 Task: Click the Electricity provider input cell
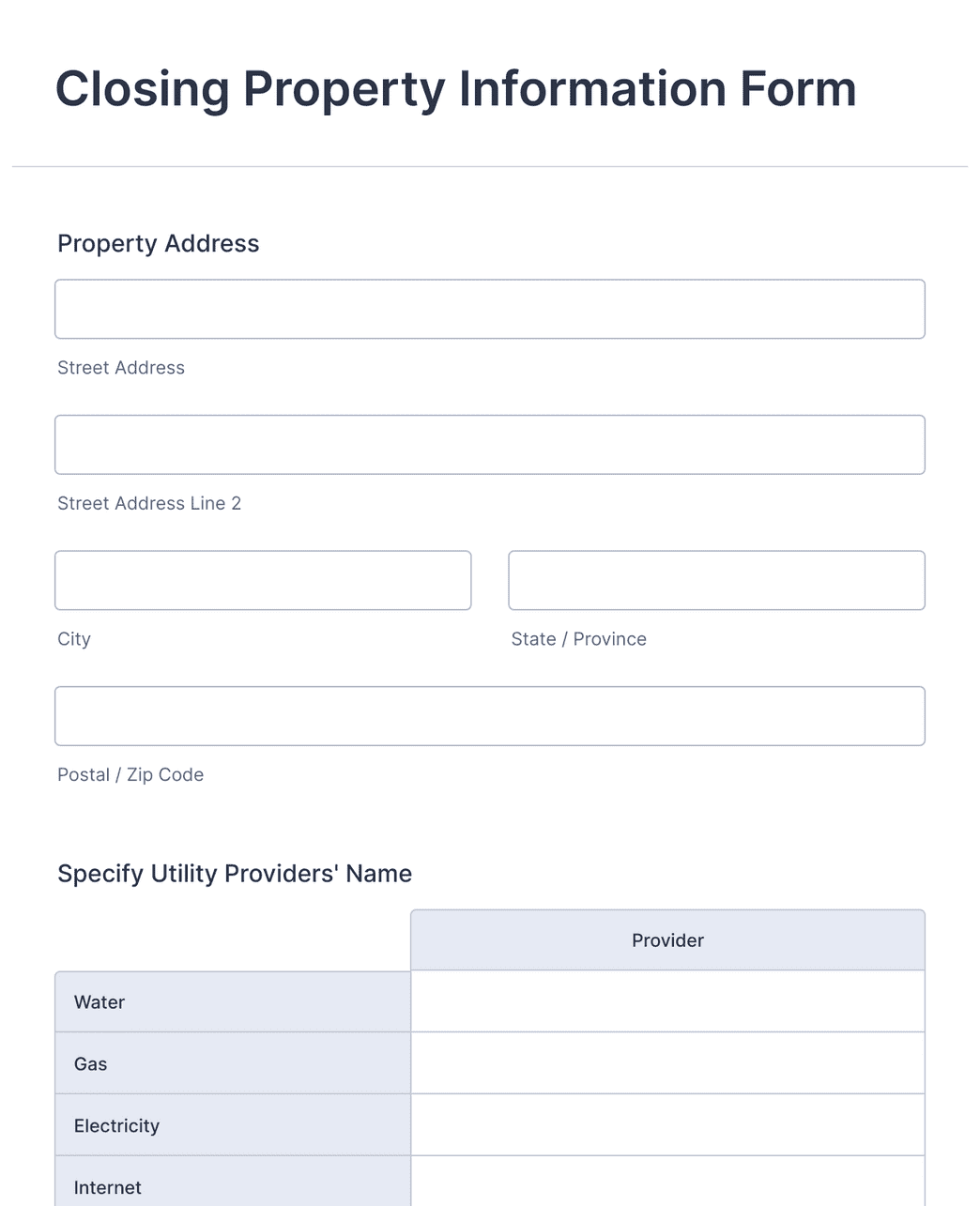666,1124
